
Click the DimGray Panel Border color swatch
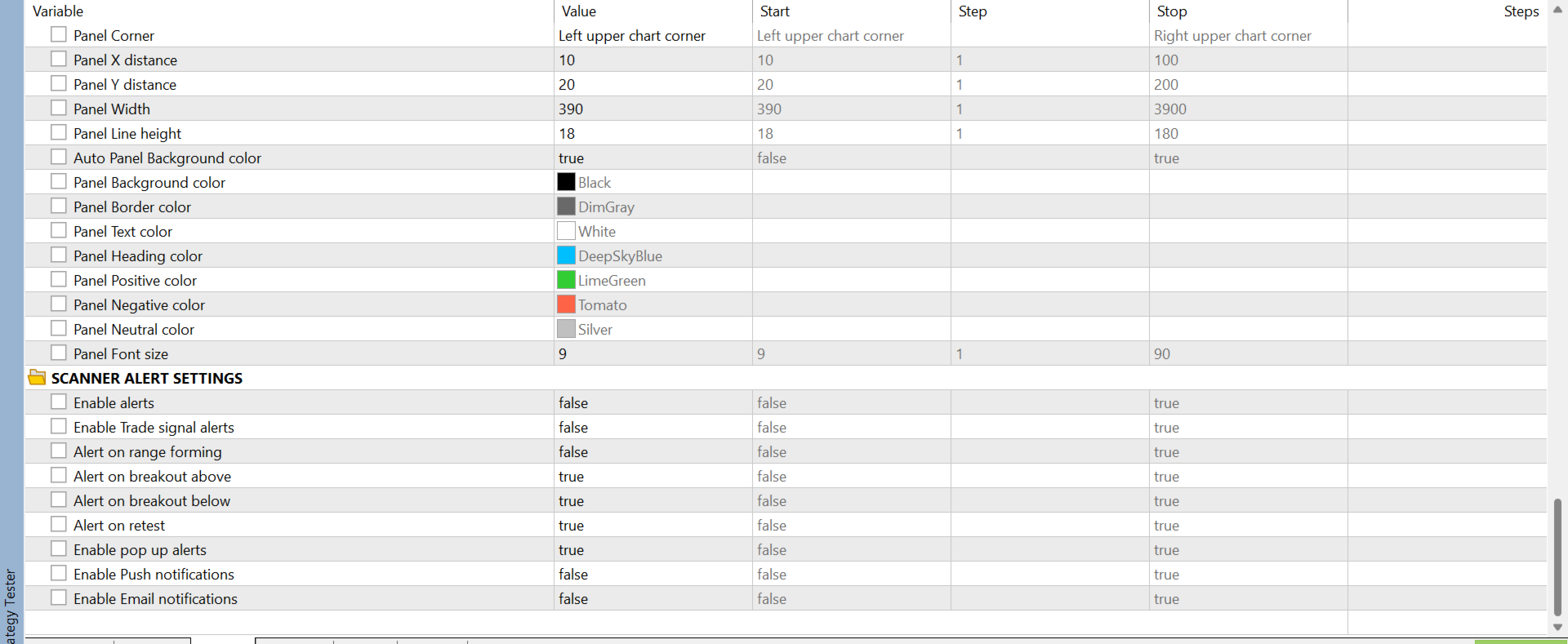pyautogui.click(x=566, y=207)
